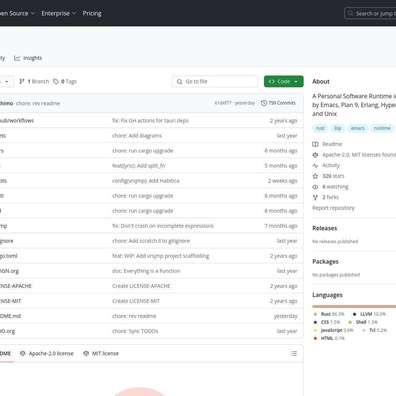Open commit chore: Add scratch.ll to gitignore
This screenshot has height=396, width=396.
click(x=151, y=241)
